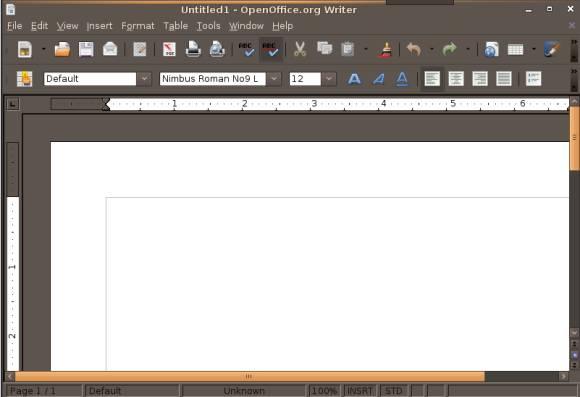Insert a table with the Table icon
This screenshot has height=397, width=580.
click(515, 49)
